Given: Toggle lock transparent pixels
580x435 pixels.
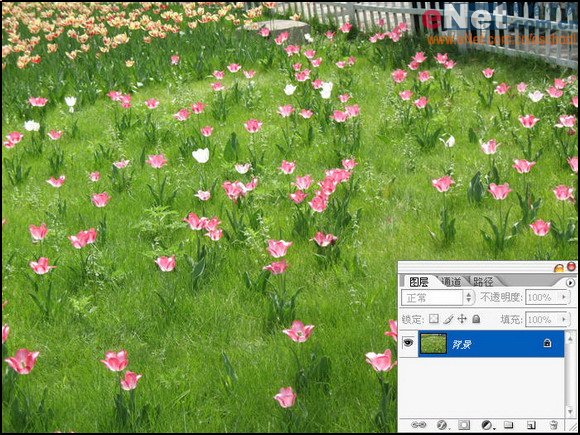Looking at the screenshot, I should pyautogui.click(x=434, y=319).
